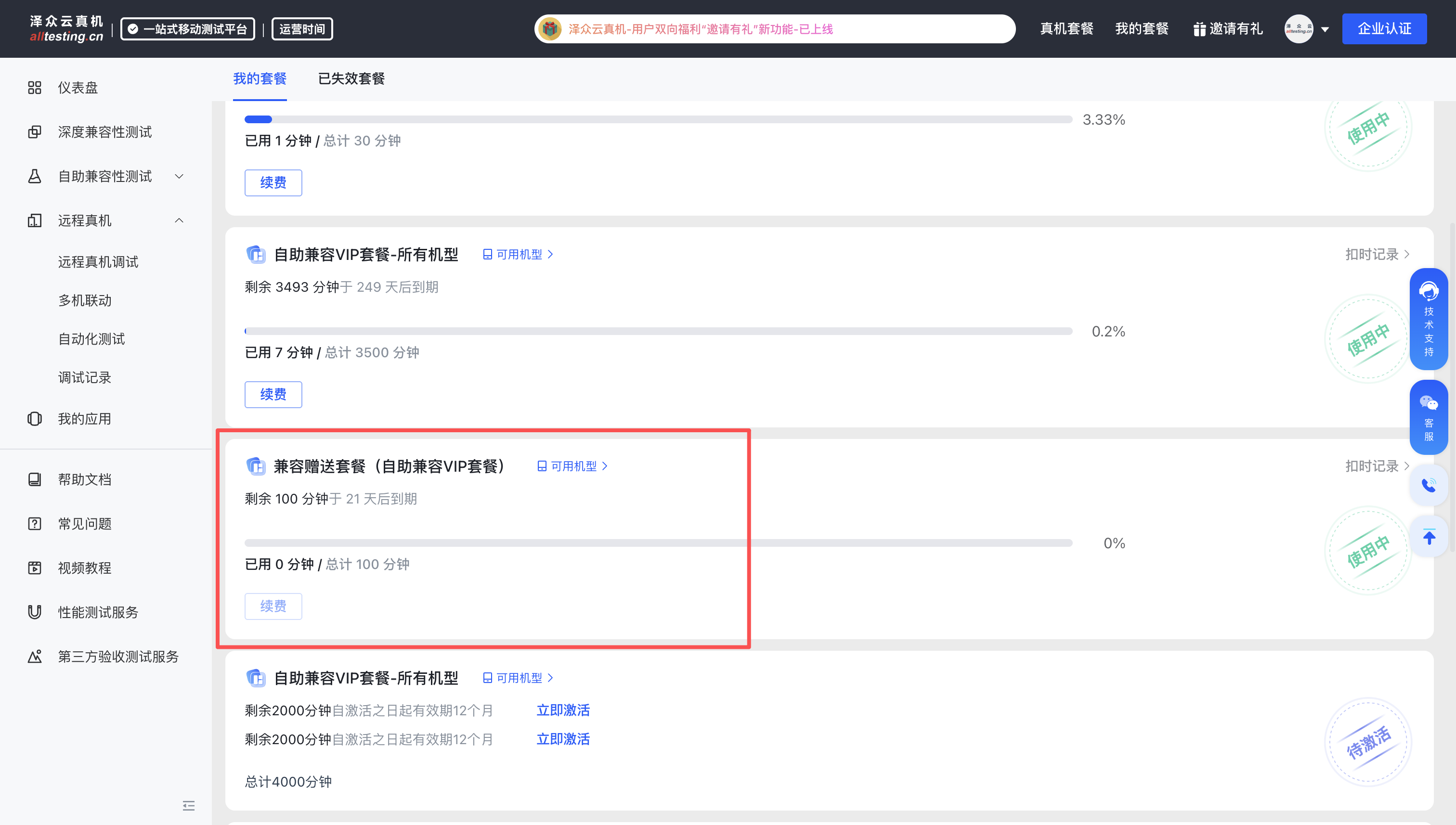Open the user avatar dropdown arrow
The height and width of the screenshot is (825, 1456).
tap(1325, 29)
